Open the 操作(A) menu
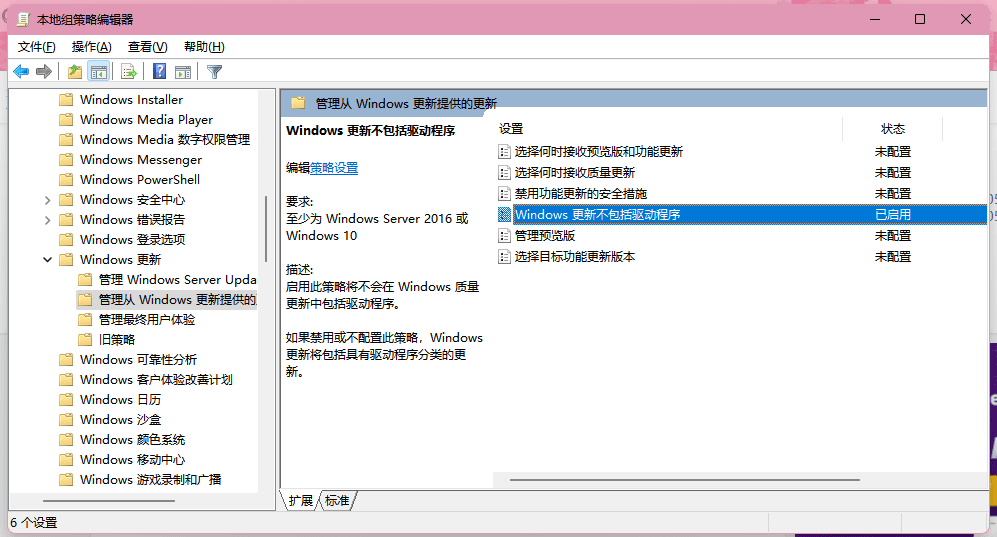Image resolution: width=997 pixels, height=537 pixels. [x=92, y=46]
